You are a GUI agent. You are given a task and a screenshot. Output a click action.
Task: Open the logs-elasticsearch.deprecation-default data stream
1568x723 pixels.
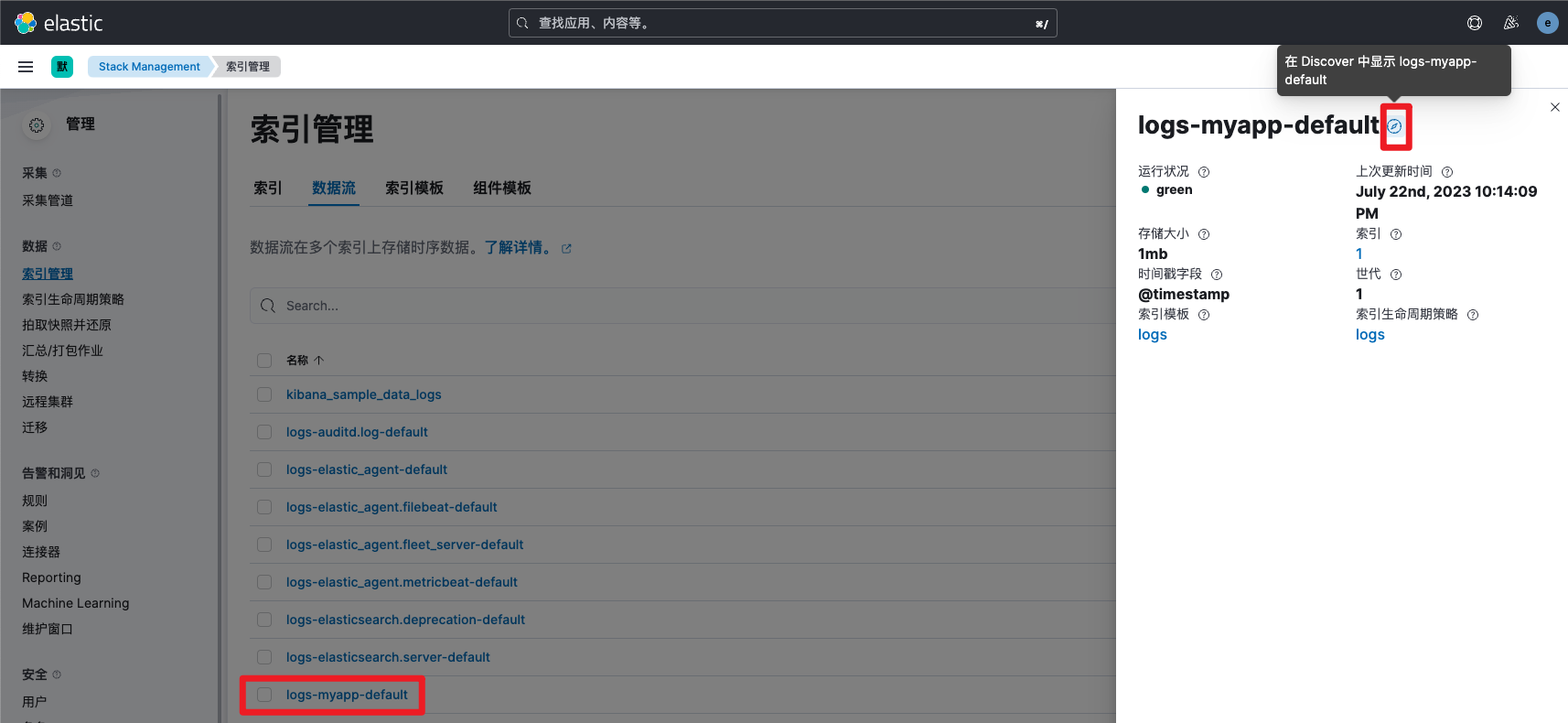(405, 620)
